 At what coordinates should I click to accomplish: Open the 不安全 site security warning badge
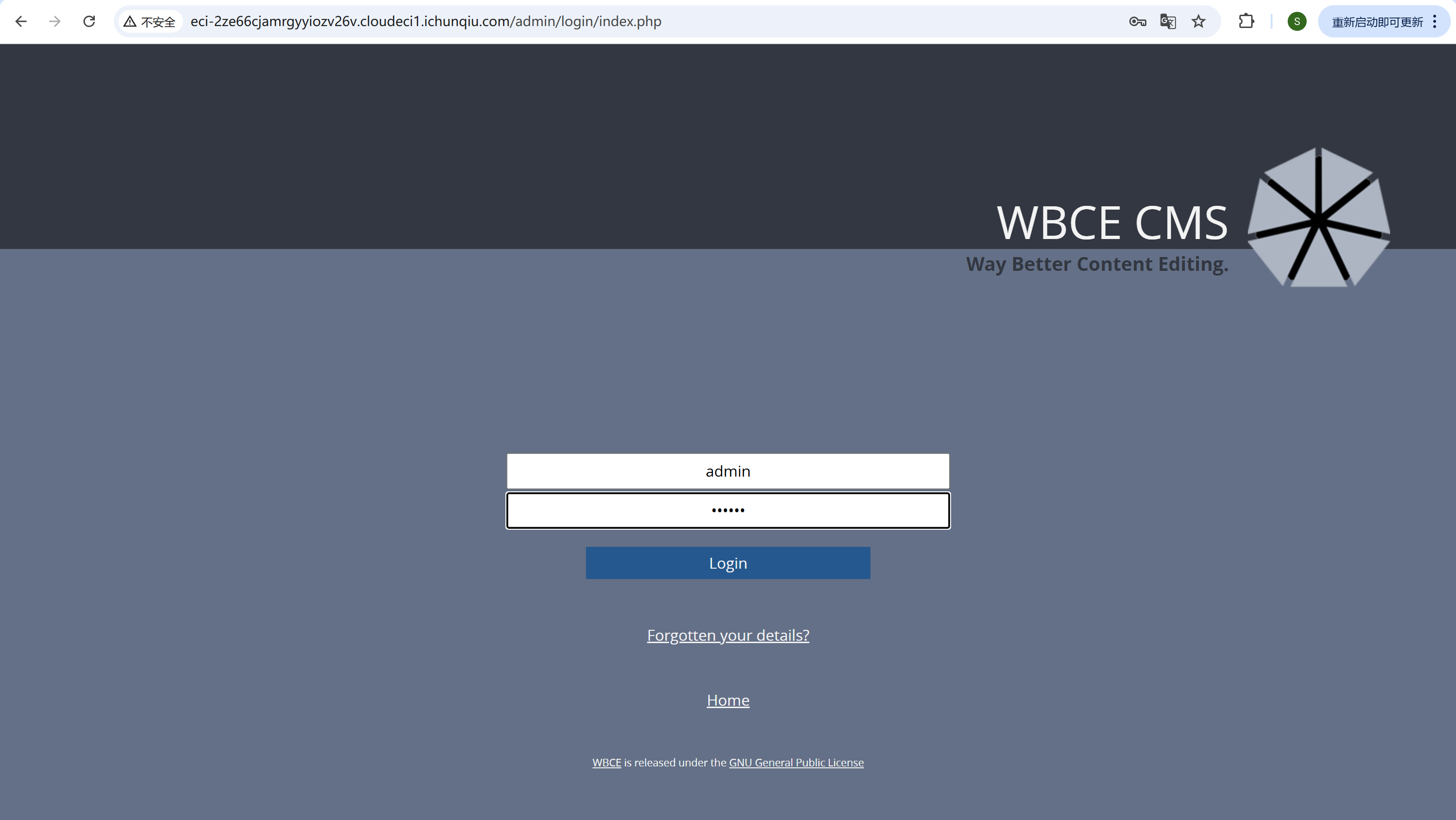tap(150, 21)
